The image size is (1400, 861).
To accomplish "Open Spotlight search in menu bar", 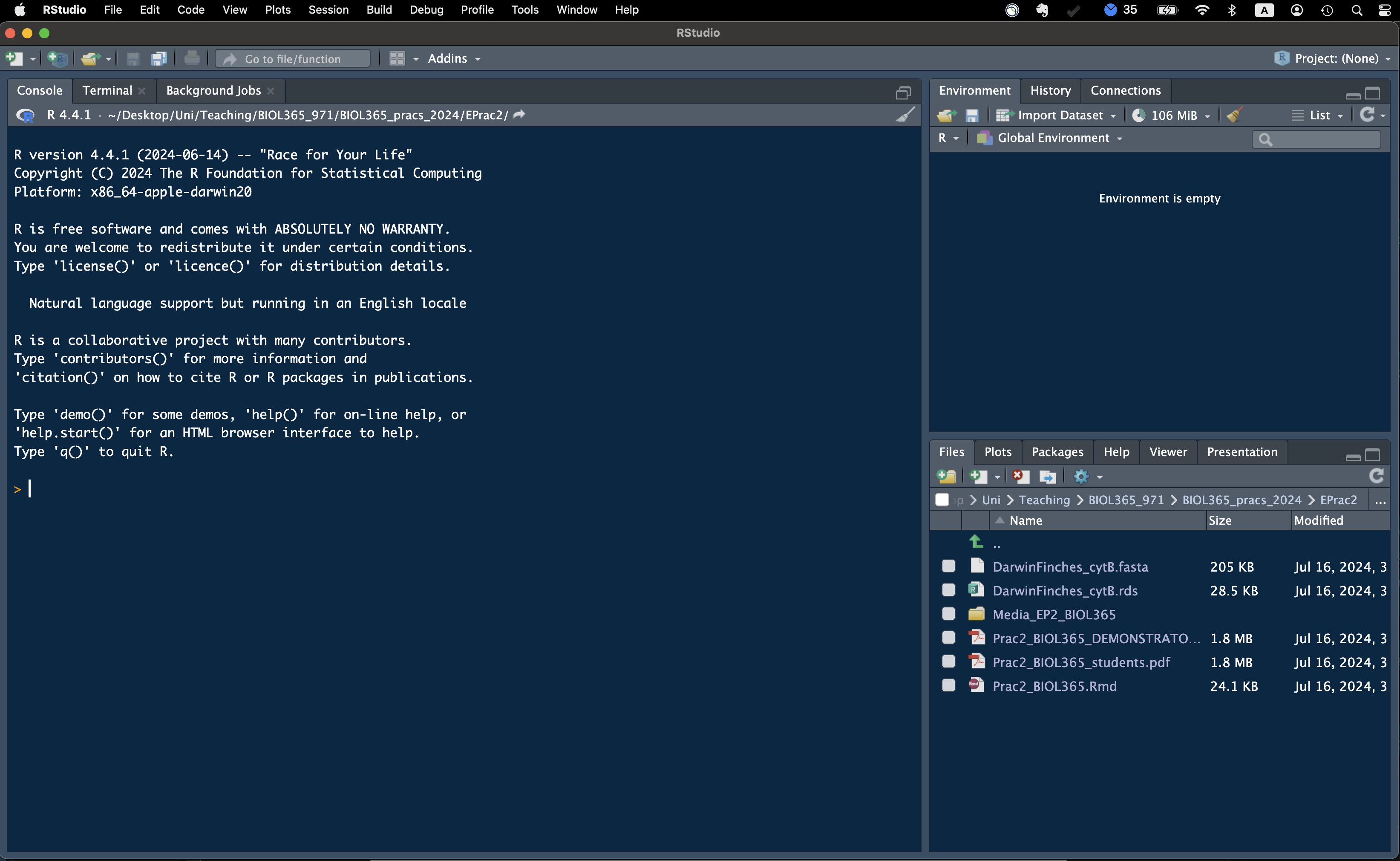I will point(1357,10).
